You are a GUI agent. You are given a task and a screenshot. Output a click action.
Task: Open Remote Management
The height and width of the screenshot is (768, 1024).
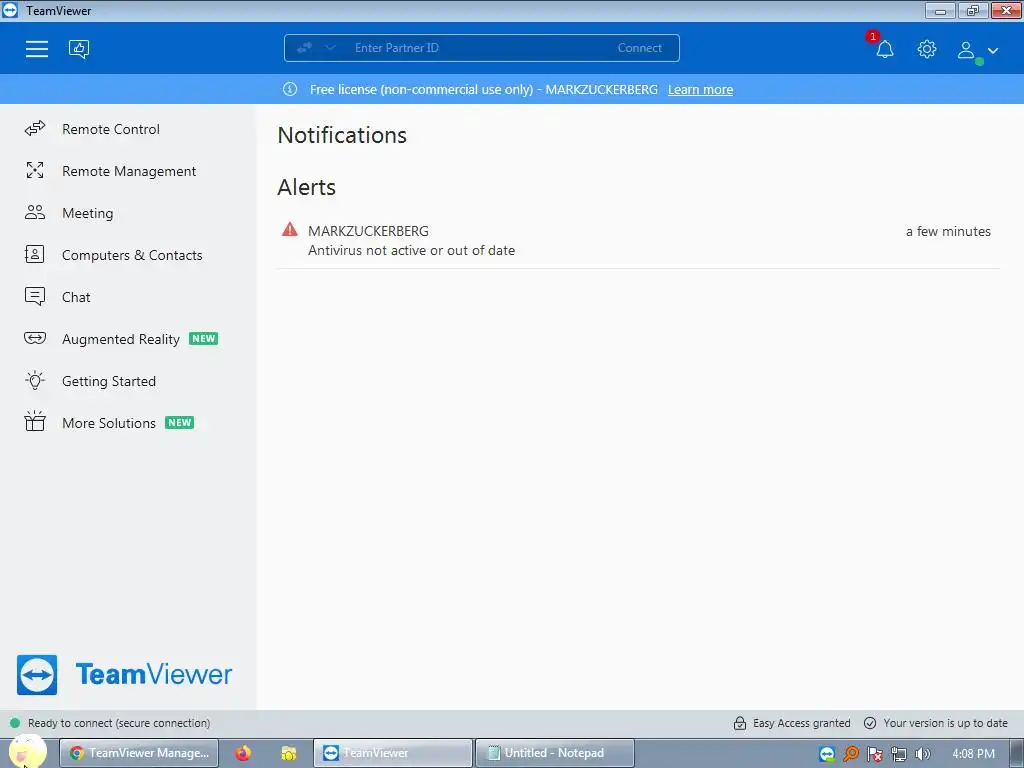[x=129, y=171]
